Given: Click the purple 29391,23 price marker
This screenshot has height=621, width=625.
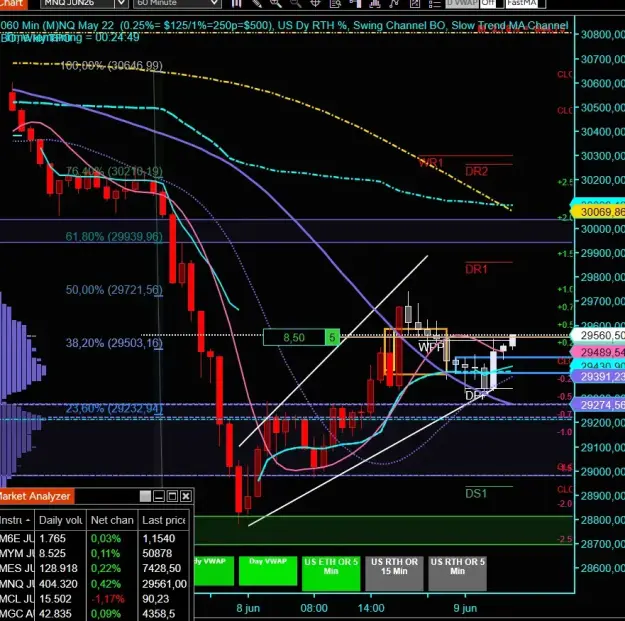Looking at the screenshot, I should point(599,377).
